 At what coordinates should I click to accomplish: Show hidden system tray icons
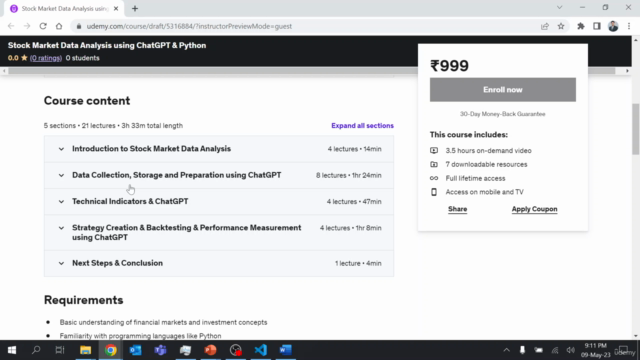coord(507,350)
